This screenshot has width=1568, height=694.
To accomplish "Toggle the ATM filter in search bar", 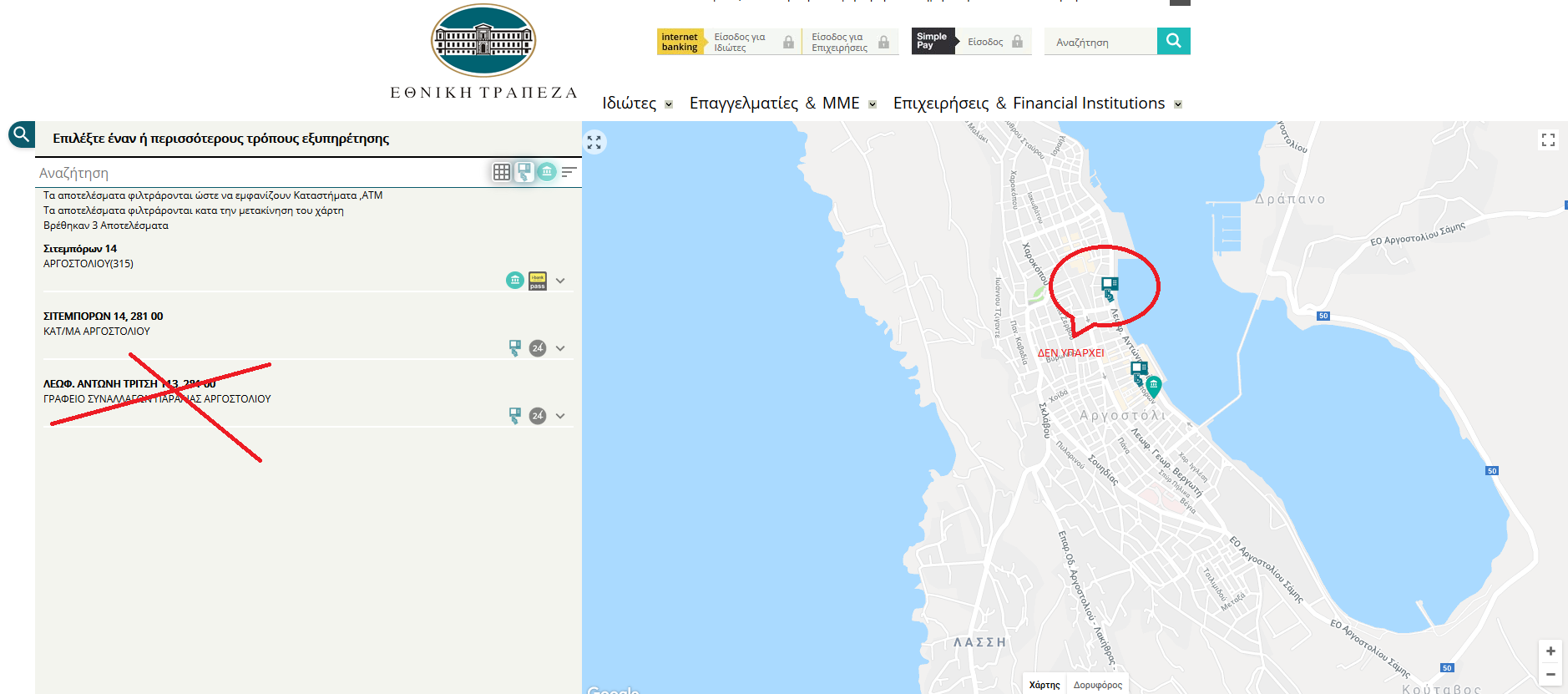I will (524, 172).
